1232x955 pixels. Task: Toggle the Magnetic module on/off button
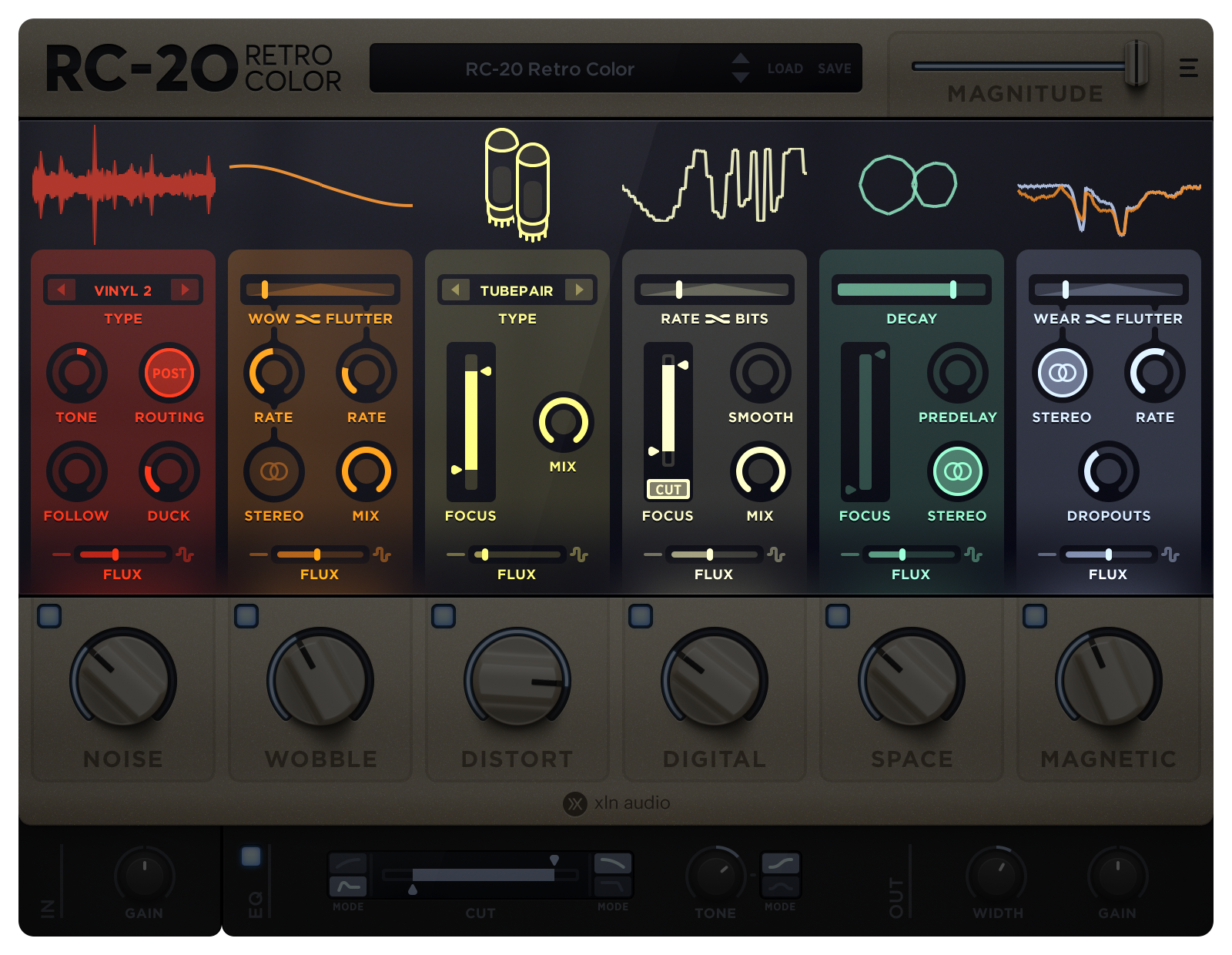tap(1035, 616)
